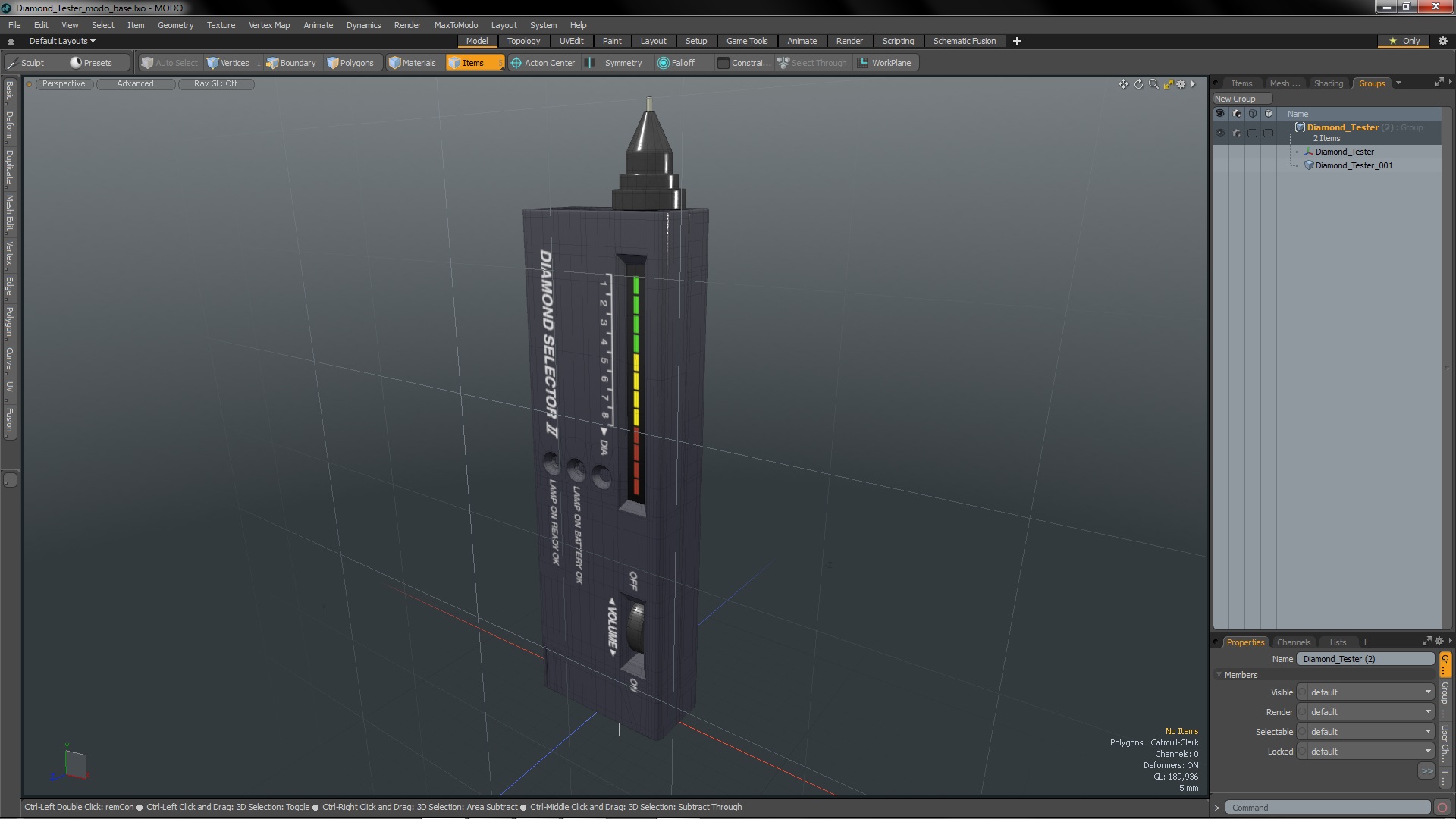Select the Diamond_Tester locator item
The image size is (1456, 819).
click(1344, 152)
